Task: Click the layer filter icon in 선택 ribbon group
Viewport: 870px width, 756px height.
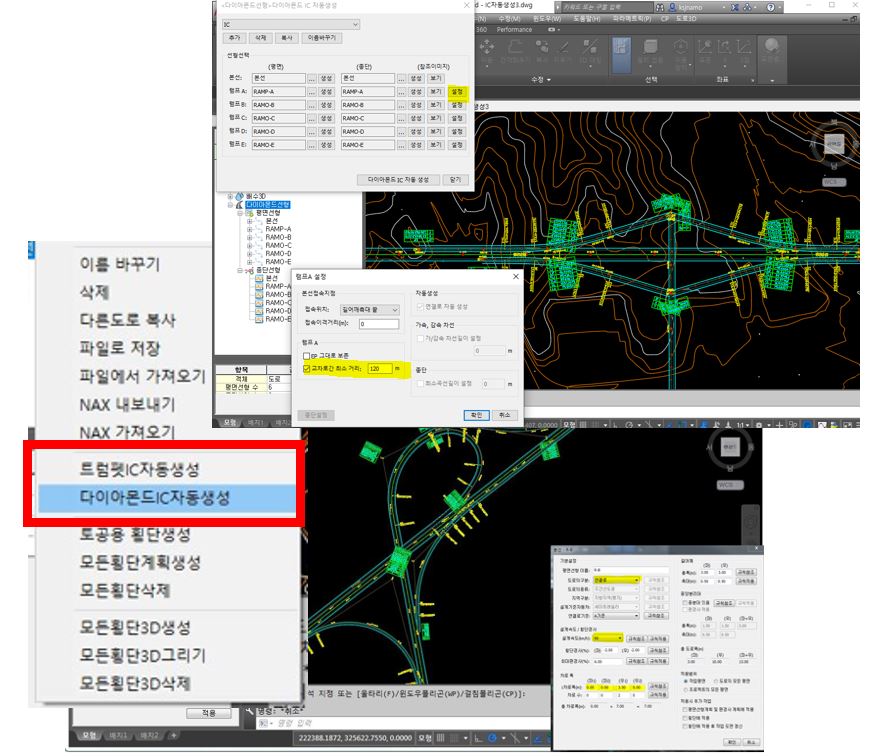Action: [650, 47]
